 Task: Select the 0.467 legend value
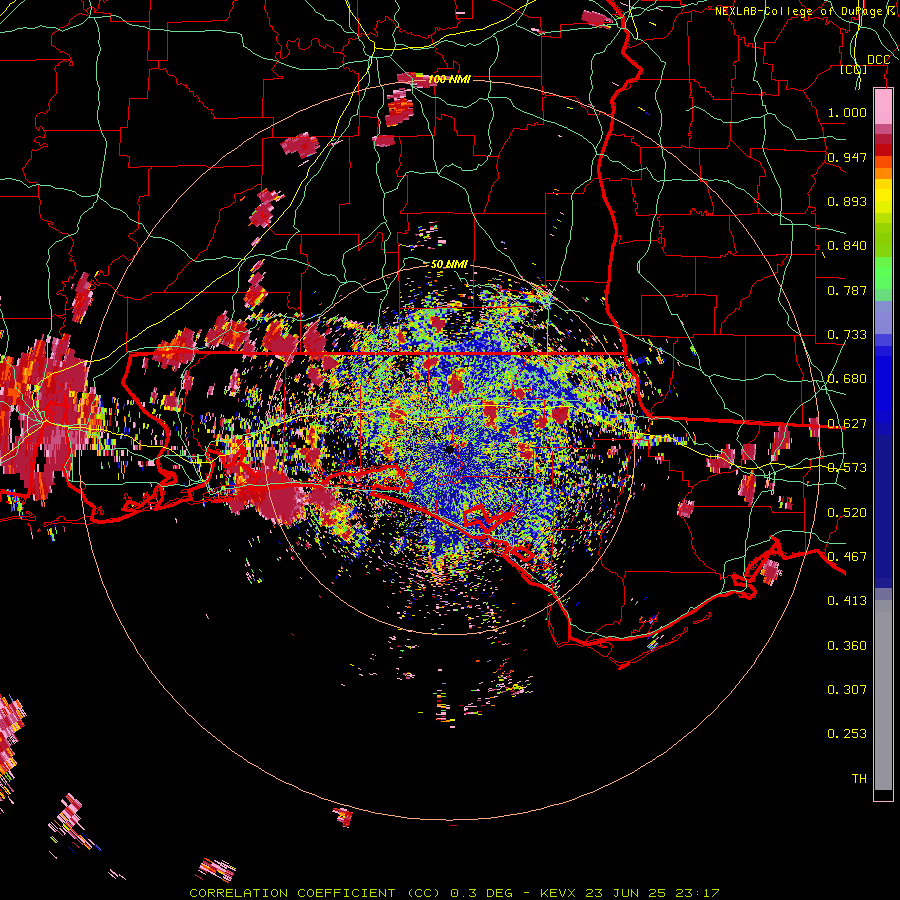point(847,557)
